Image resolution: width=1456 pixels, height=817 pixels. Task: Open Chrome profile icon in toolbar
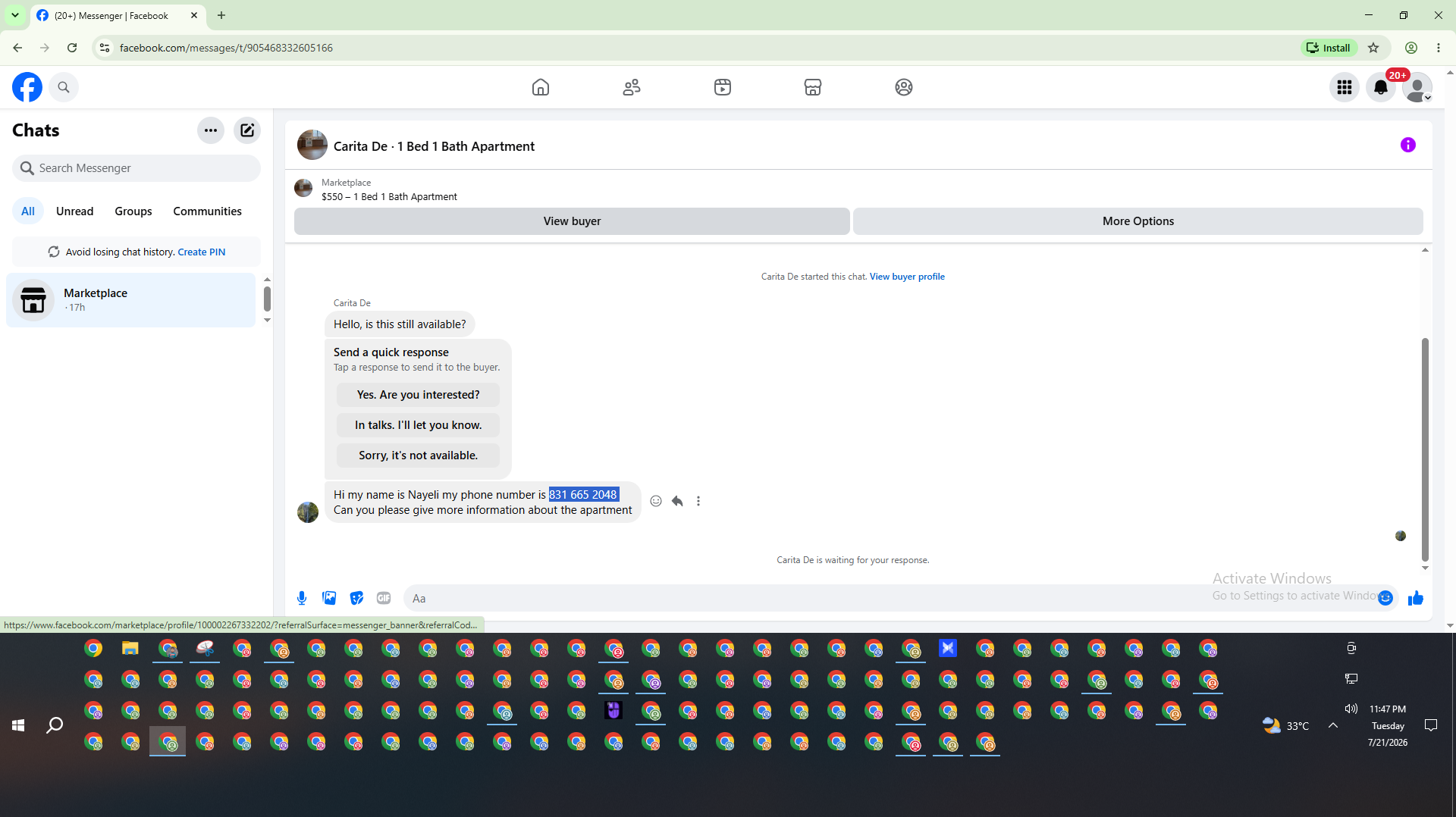click(x=1411, y=48)
